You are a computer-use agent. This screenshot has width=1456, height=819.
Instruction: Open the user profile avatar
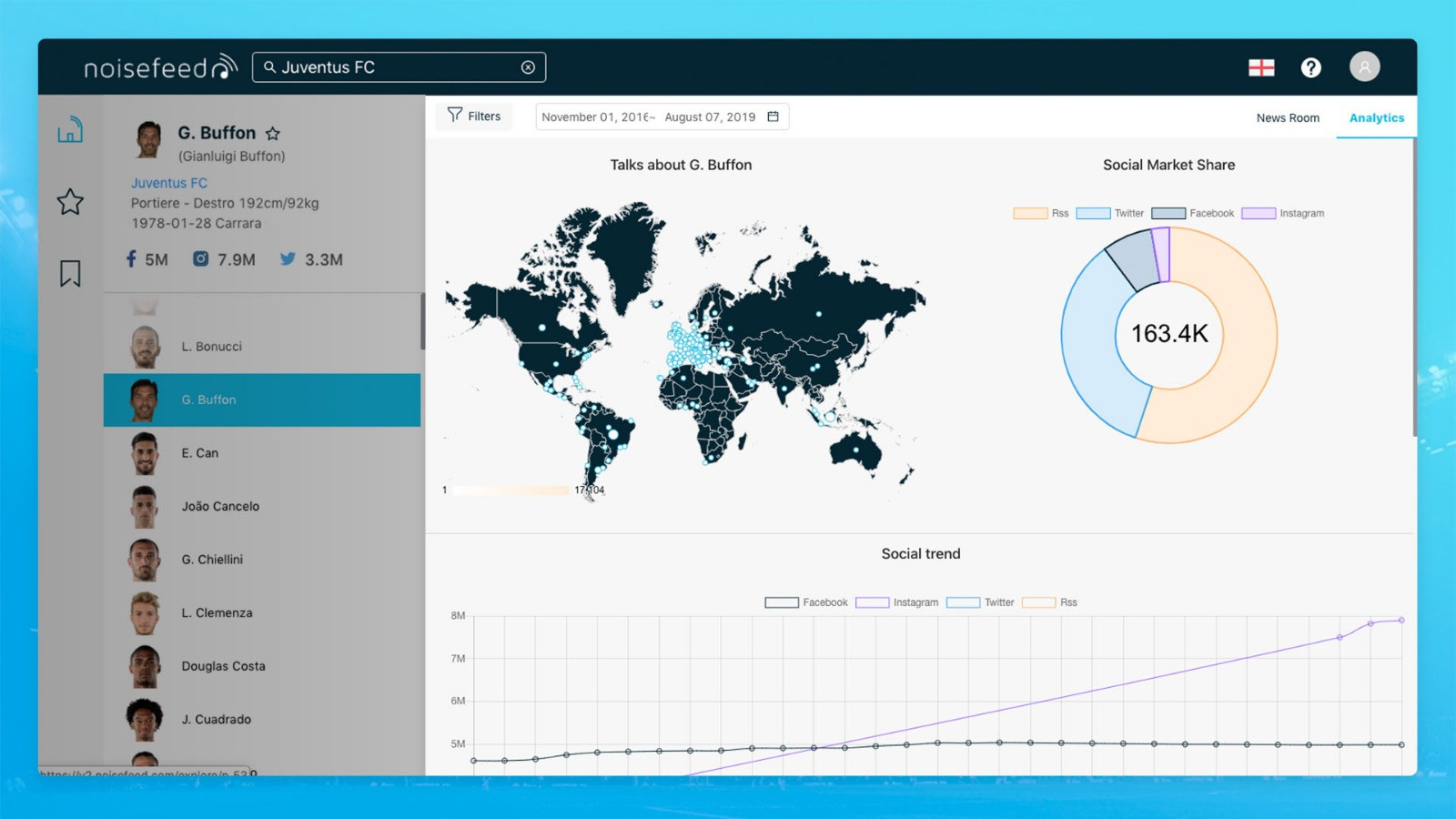pyautogui.click(x=1364, y=66)
